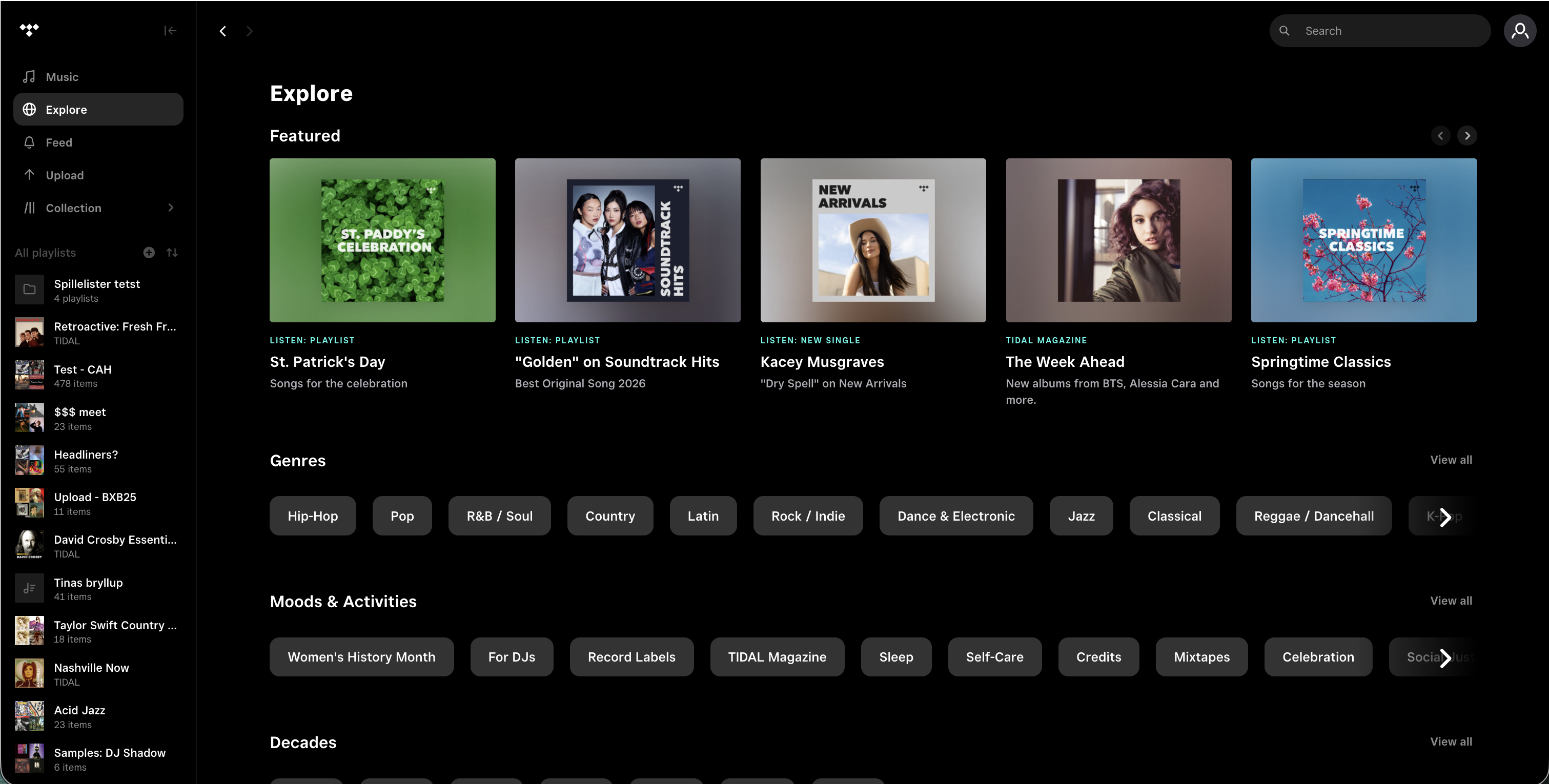Show next Featured items
The image size is (1549, 784).
click(1467, 136)
